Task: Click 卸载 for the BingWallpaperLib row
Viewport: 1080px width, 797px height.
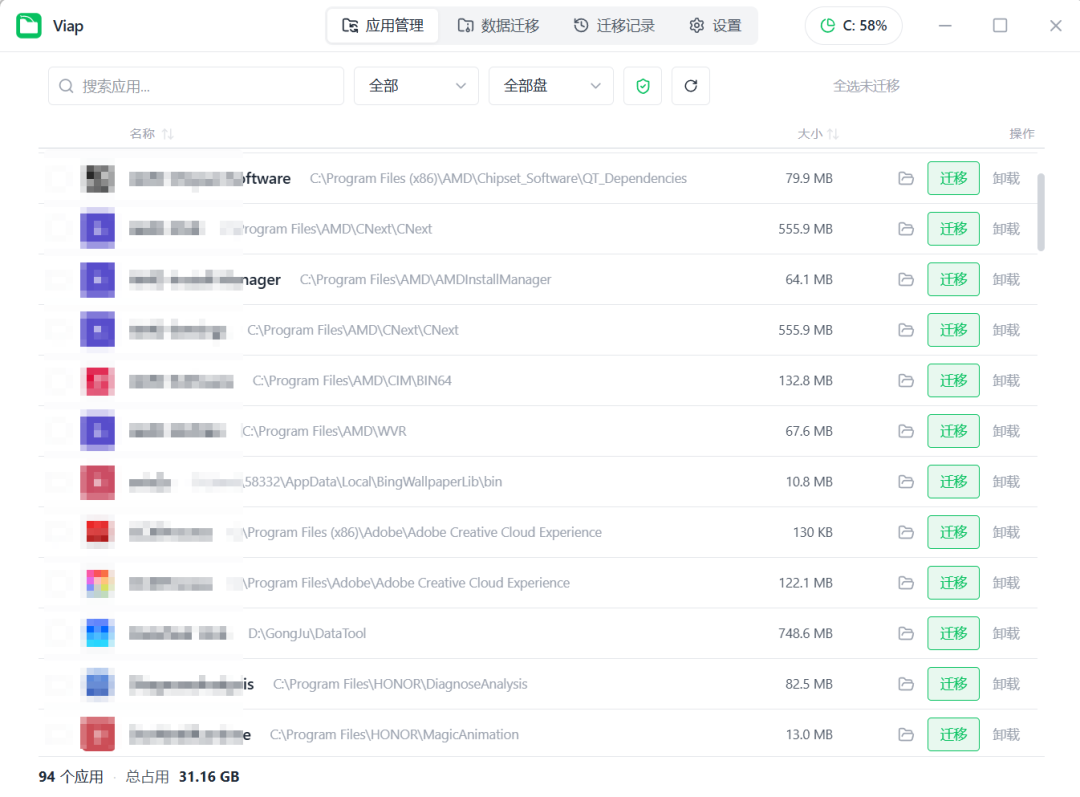Action: tap(1006, 482)
